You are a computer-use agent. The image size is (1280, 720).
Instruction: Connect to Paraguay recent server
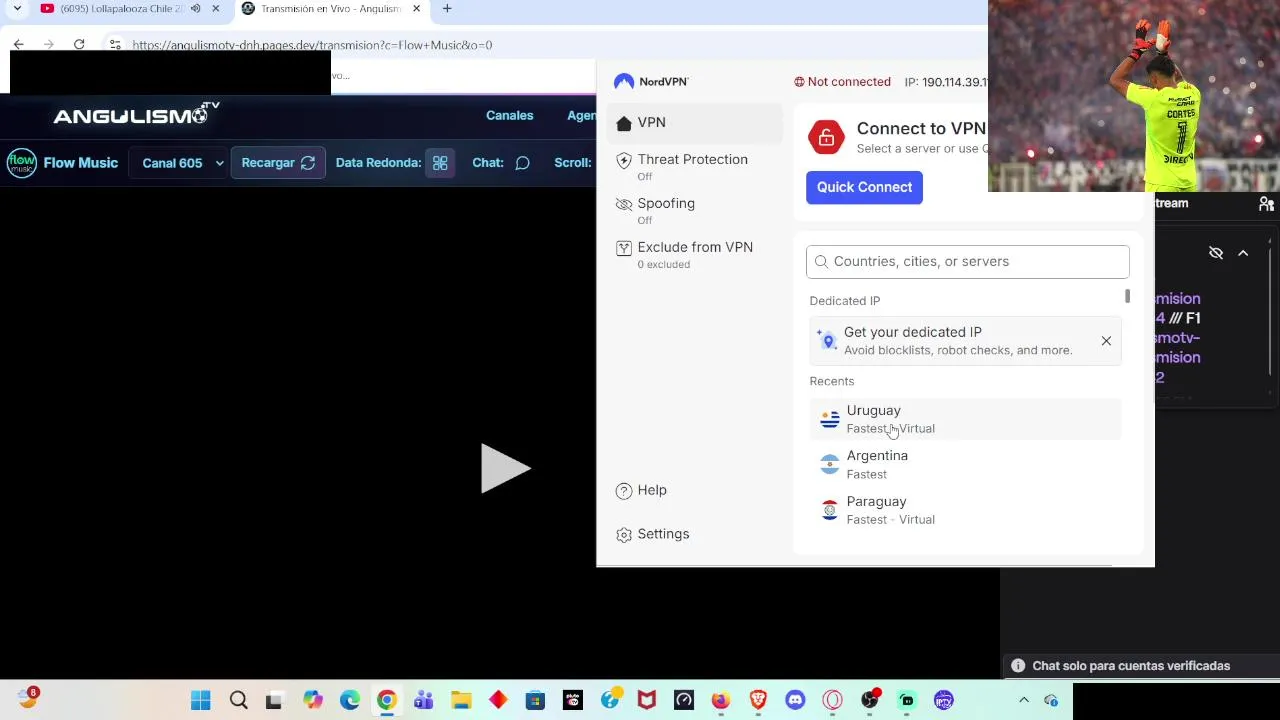(x=966, y=510)
